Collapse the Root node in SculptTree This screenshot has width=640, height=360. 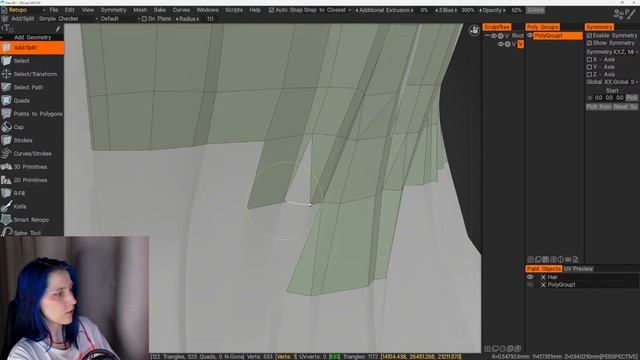pos(487,36)
